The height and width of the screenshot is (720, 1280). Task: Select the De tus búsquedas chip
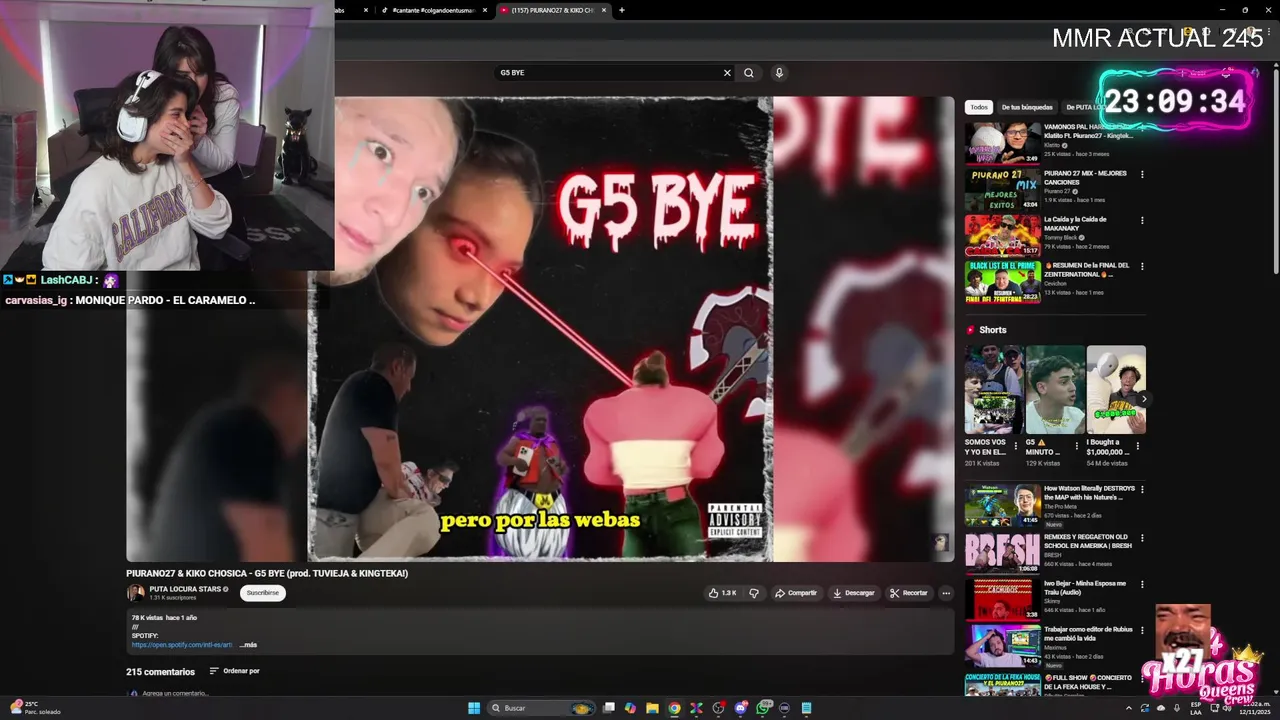(x=1027, y=107)
